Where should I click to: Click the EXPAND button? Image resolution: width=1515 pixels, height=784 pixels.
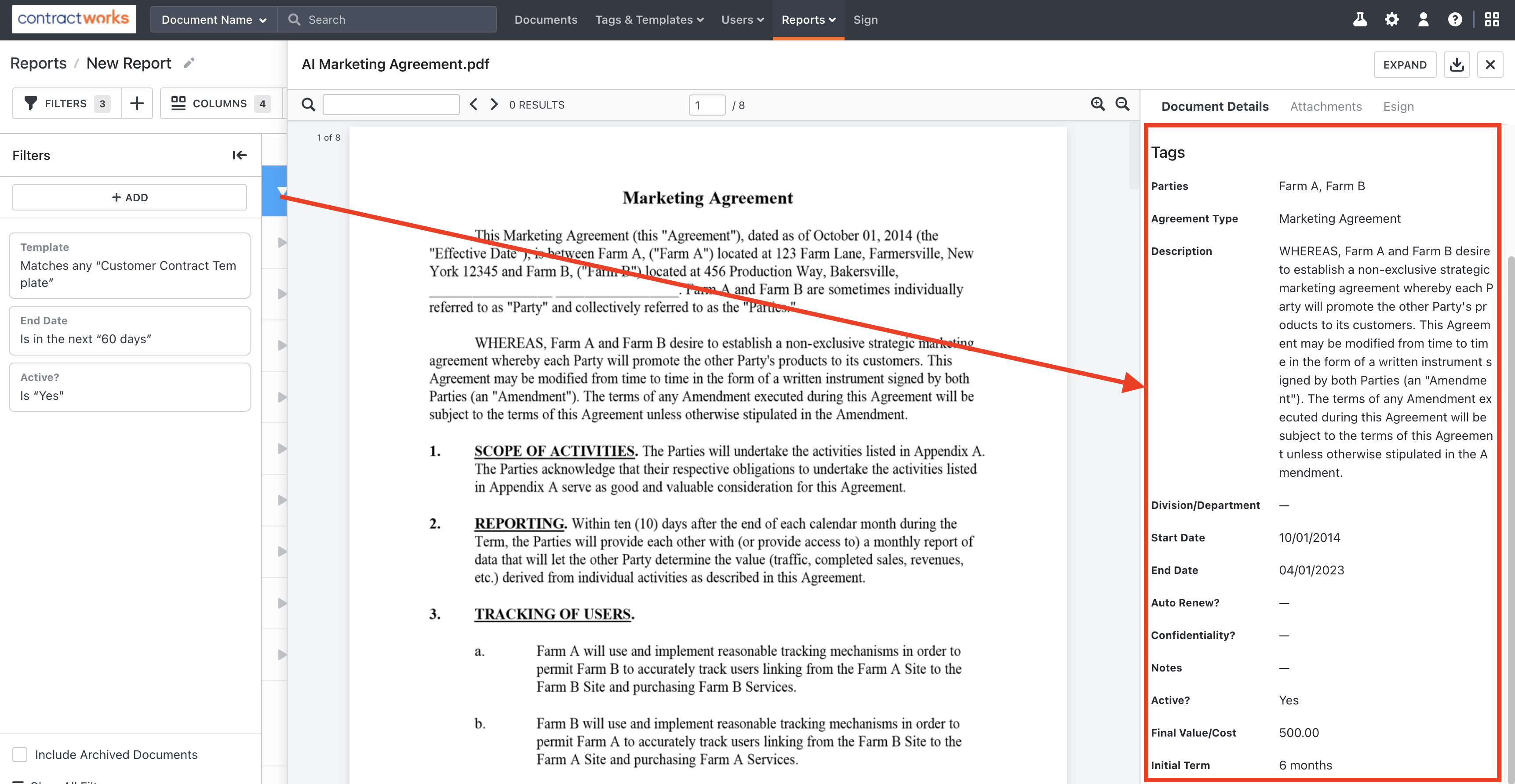click(1405, 65)
